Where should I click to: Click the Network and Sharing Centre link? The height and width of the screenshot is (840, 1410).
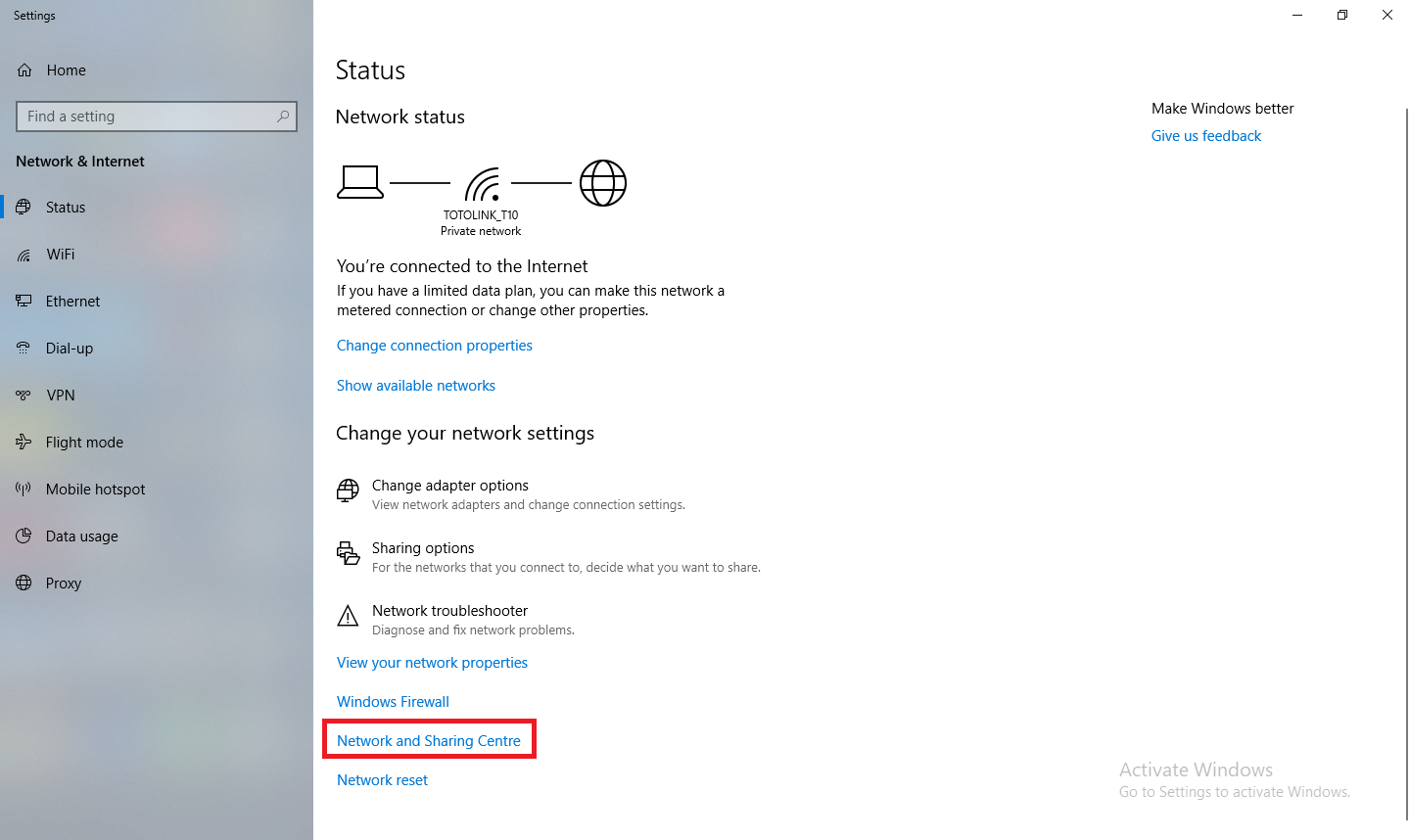[429, 741]
